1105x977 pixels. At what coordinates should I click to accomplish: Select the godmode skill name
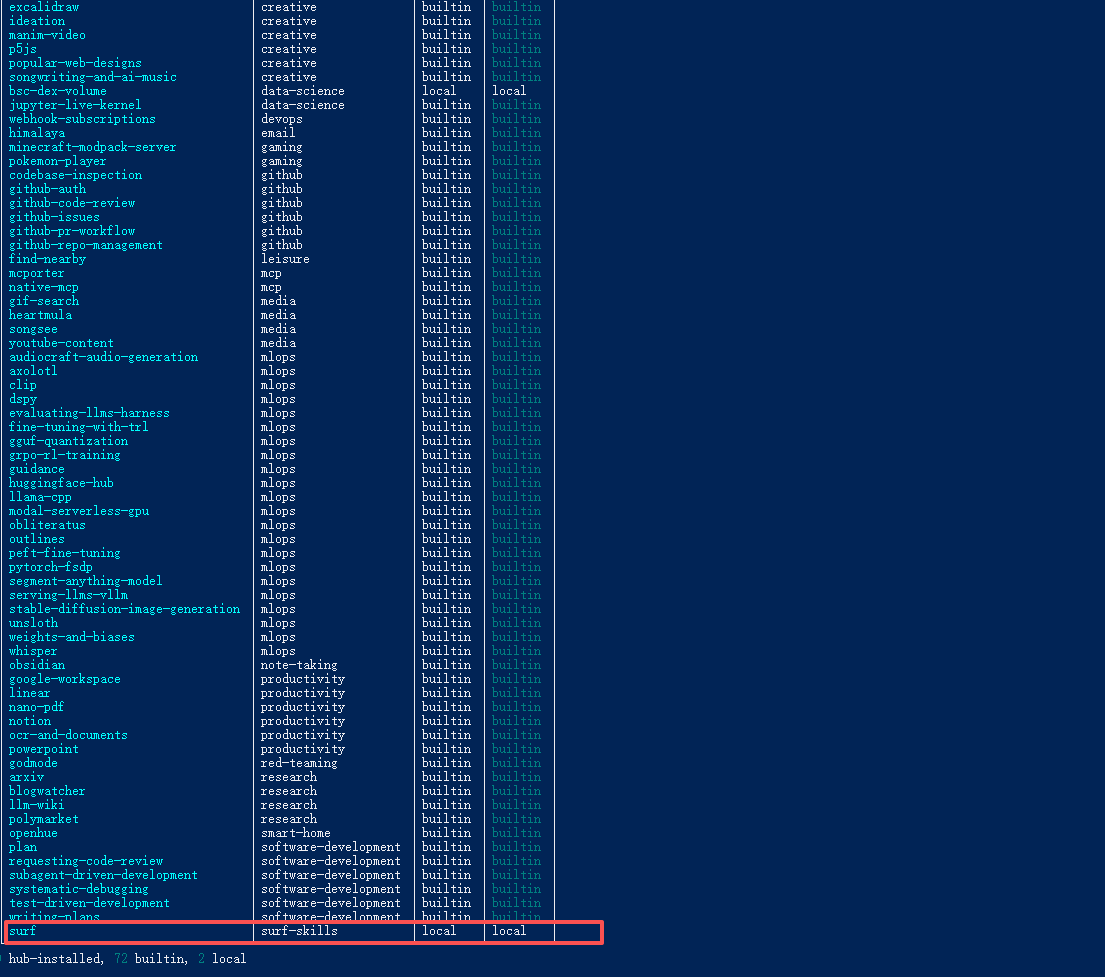coord(33,763)
